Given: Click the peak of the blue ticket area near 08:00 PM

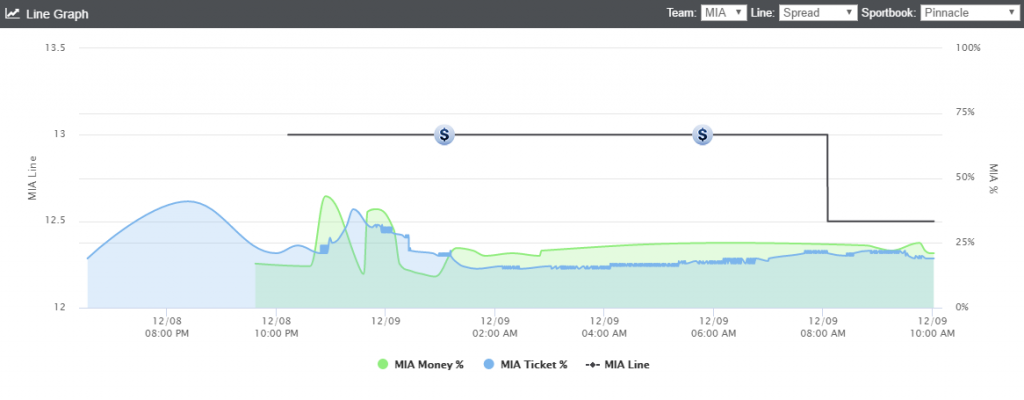Looking at the screenshot, I should 187,202.
